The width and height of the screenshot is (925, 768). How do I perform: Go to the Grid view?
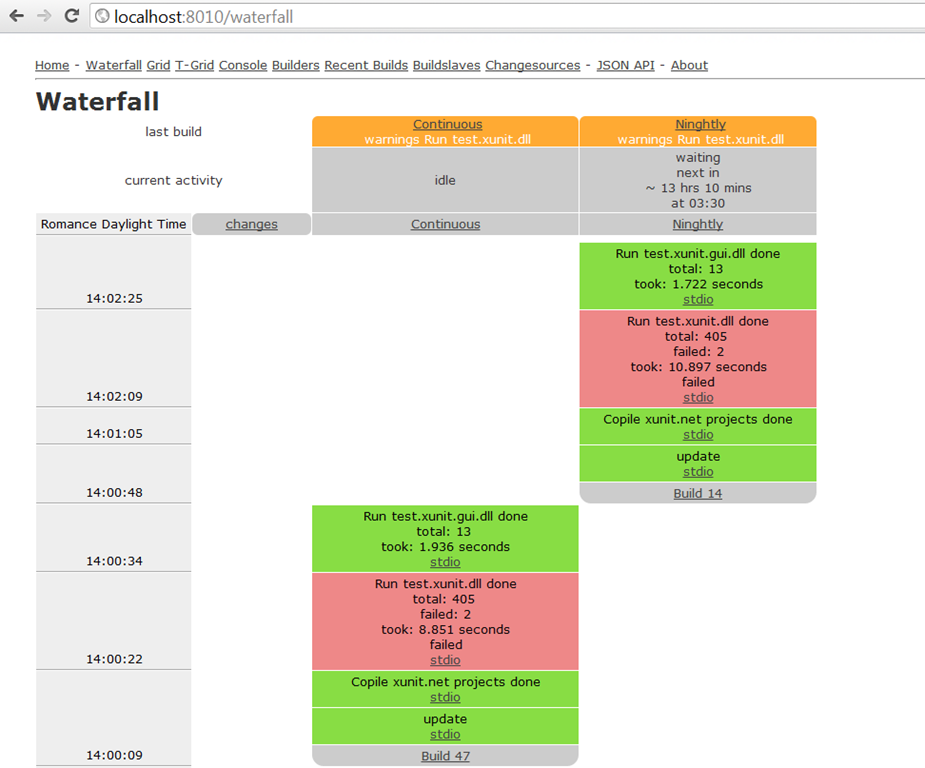(158, 65)
